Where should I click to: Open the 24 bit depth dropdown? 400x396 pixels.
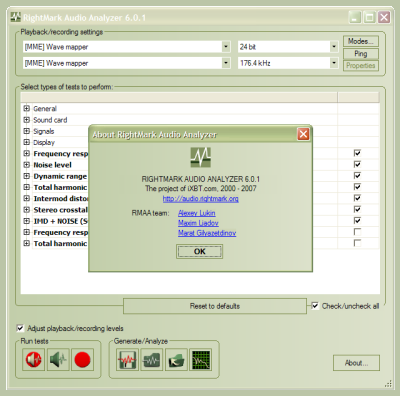pyautogui.click(x=334, y=47)
